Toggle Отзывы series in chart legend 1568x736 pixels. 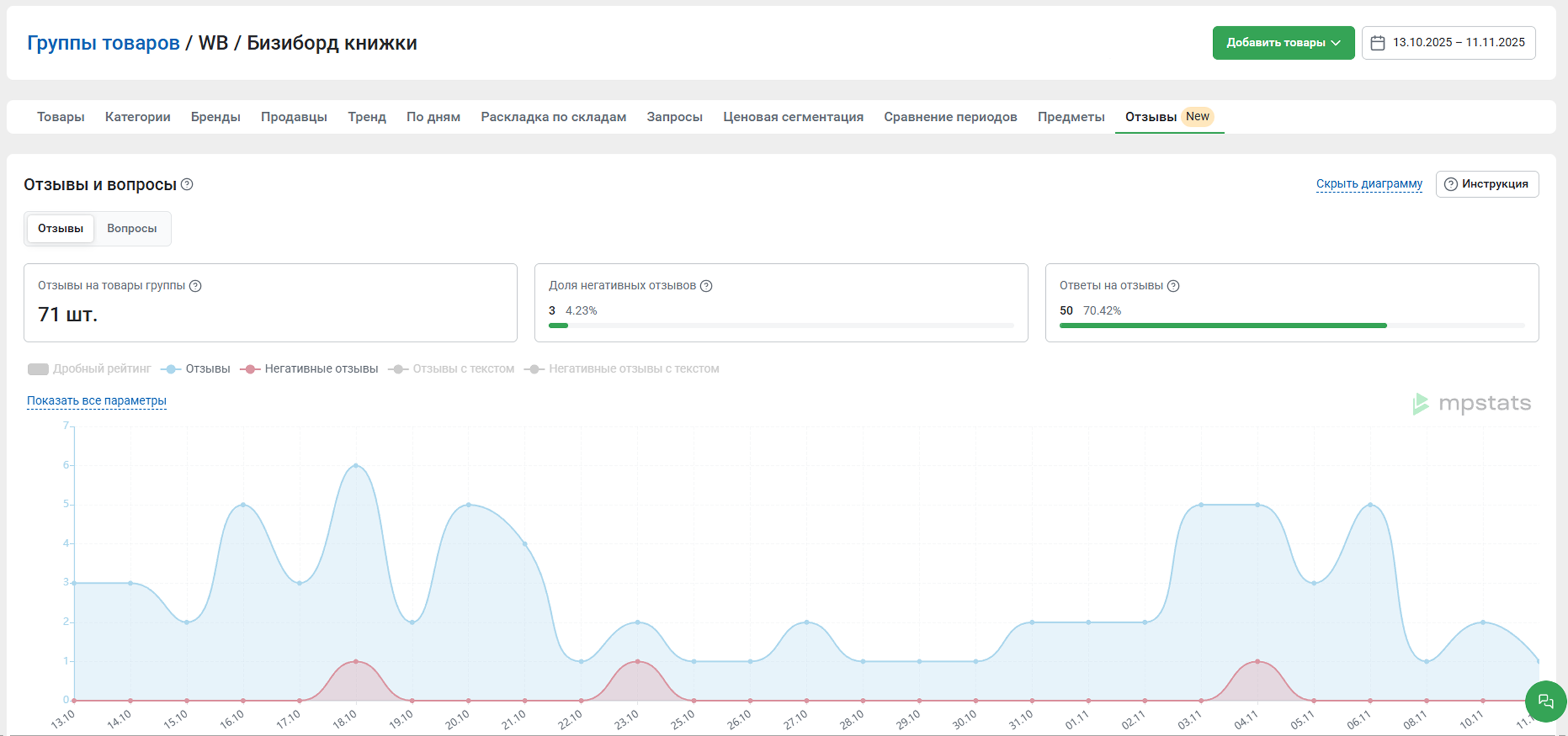[x=195, y=368]
